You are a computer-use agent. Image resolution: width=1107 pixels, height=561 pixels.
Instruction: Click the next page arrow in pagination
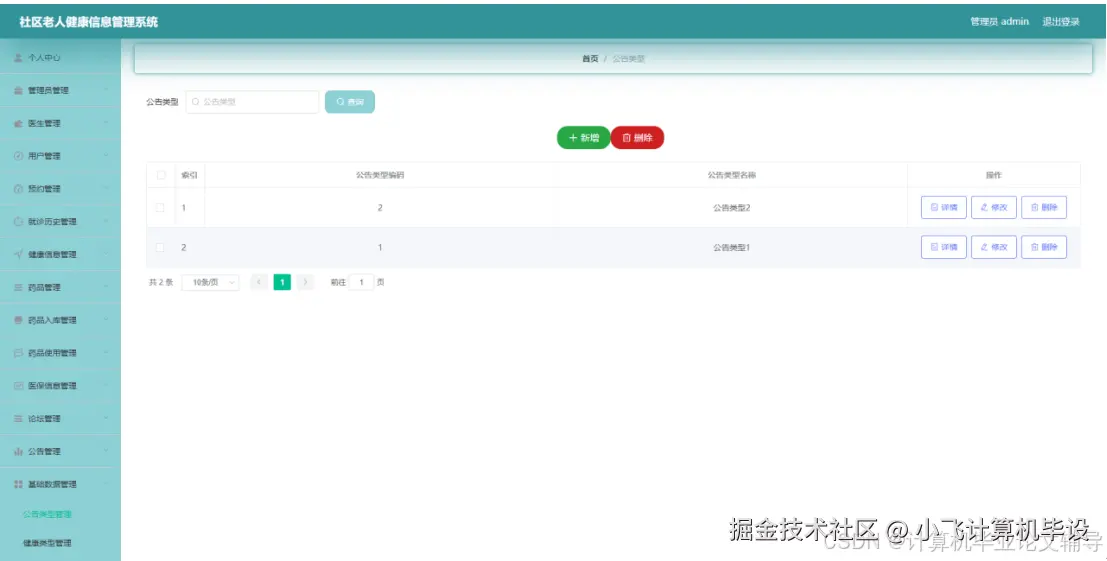[305, 282]
